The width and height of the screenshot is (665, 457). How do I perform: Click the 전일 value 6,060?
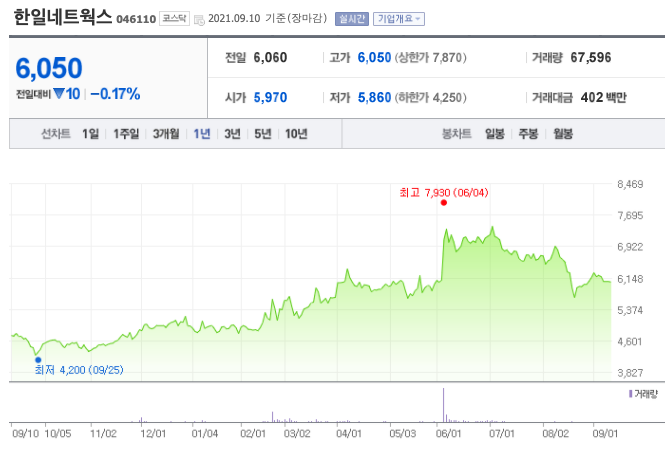coord(270,58)
